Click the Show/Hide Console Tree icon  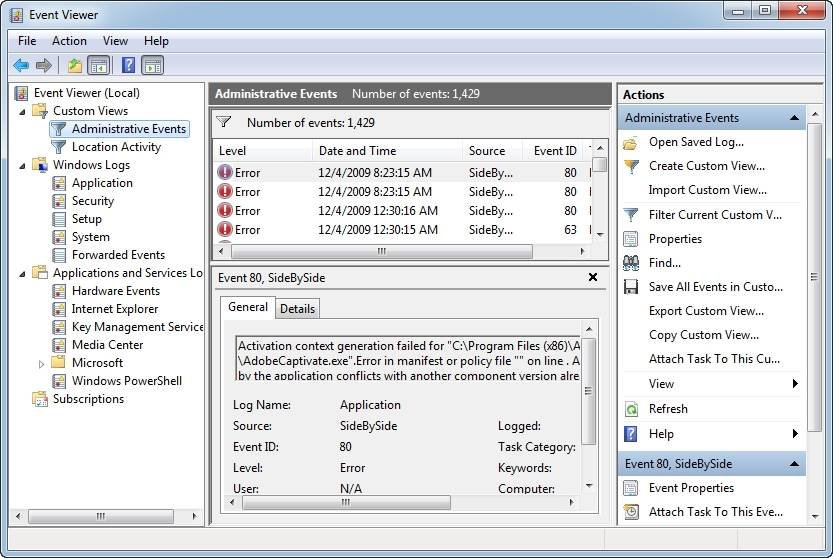pyautogui.click(x=99, y=65)
